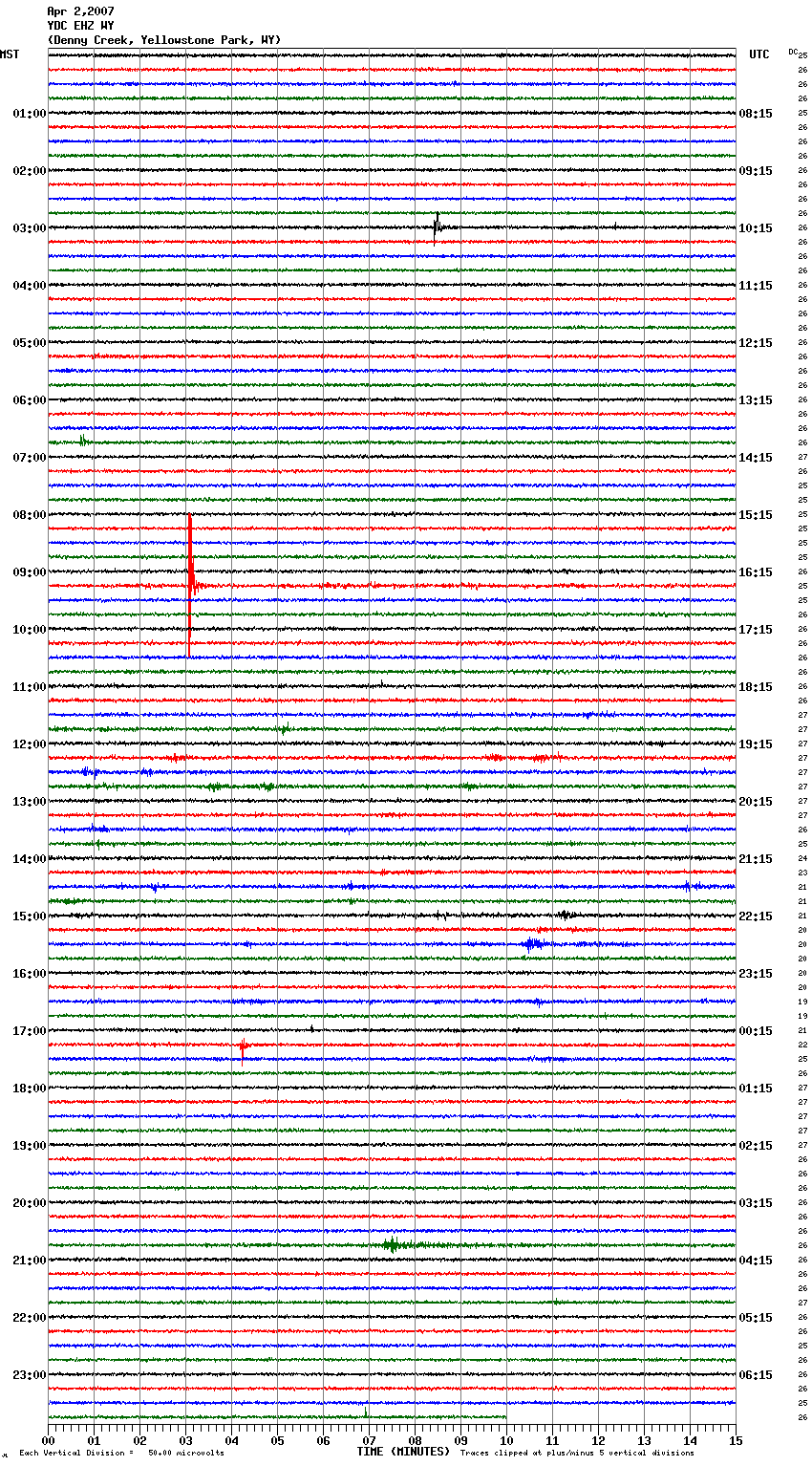The image size is (812, 1466).
Task: Click the 'DC' offset column header
Action: coord(793,52)
